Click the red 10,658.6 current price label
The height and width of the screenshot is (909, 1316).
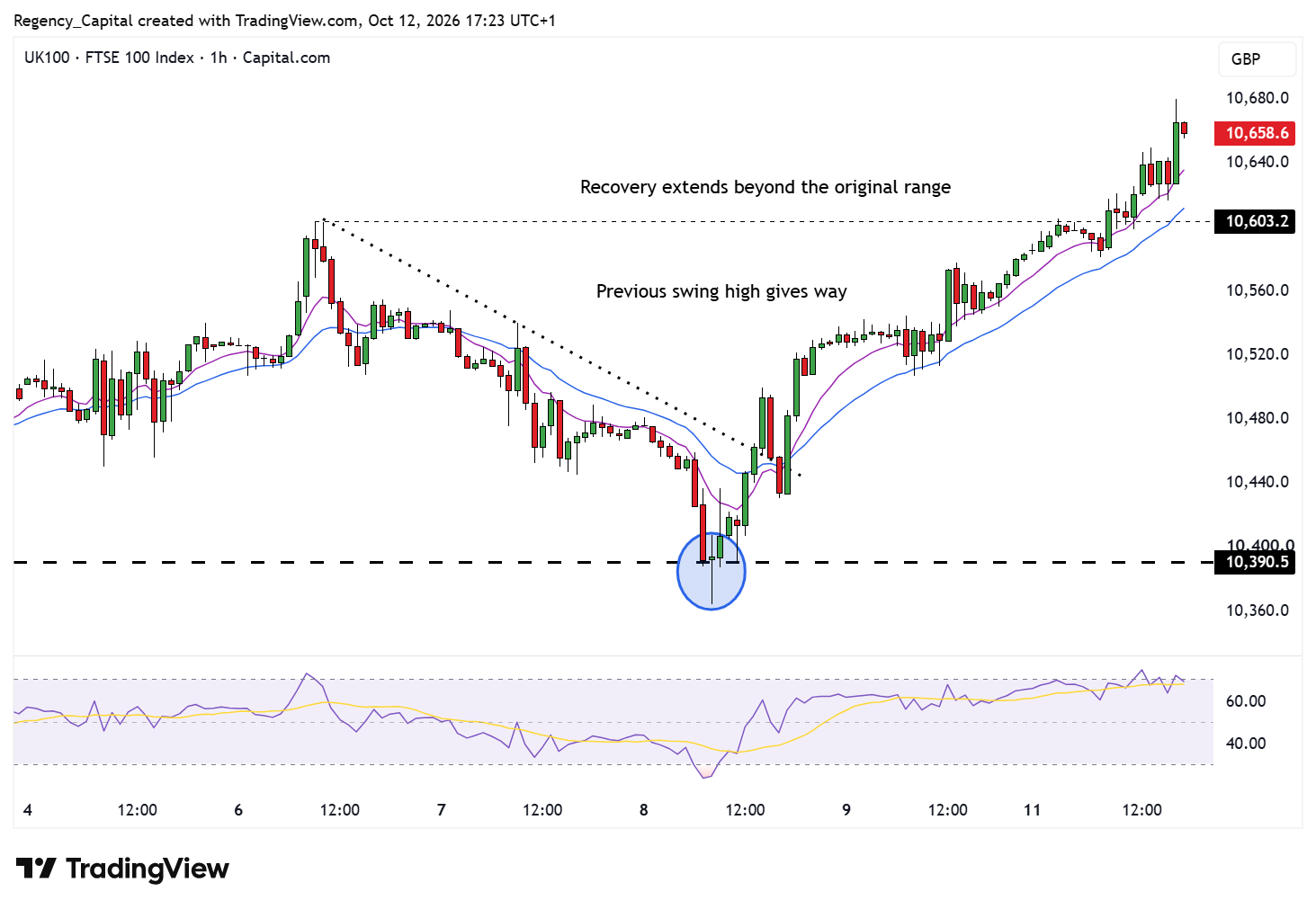tap(1255, 133)
